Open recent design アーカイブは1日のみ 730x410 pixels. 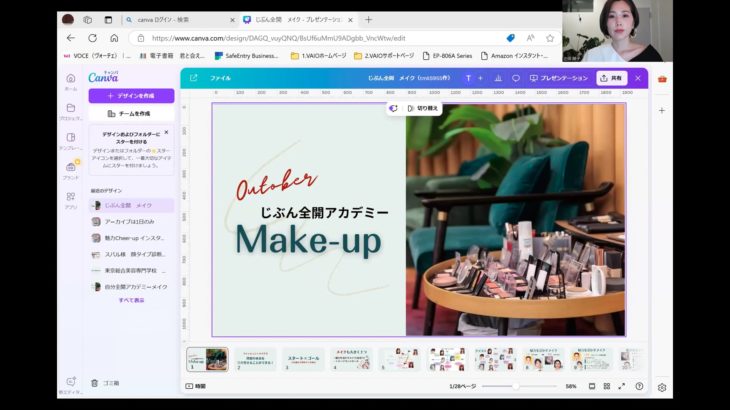(x=131, y=222)
